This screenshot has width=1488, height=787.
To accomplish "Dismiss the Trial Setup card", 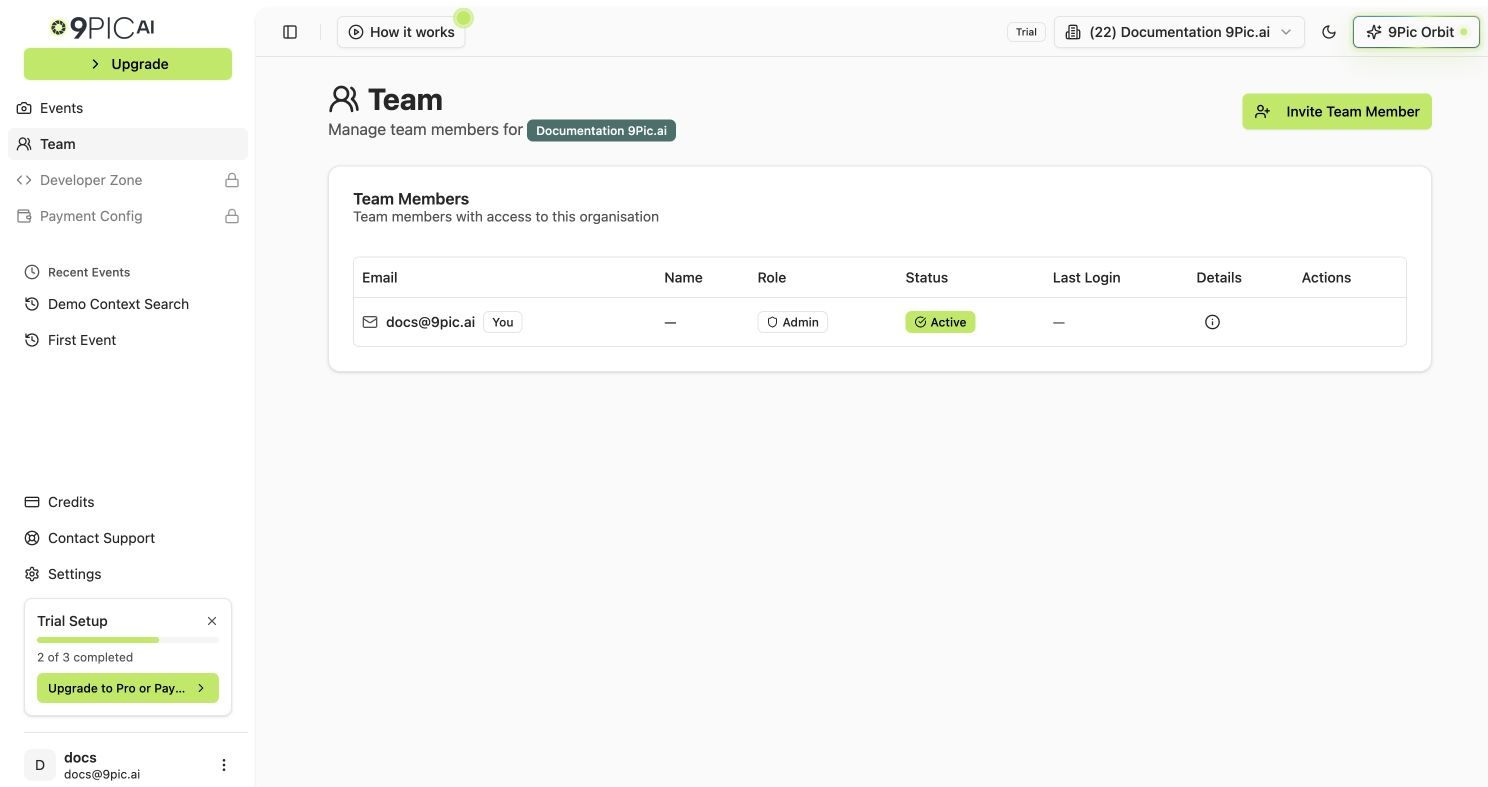I will pyautogui.click(x=212, y=621).
